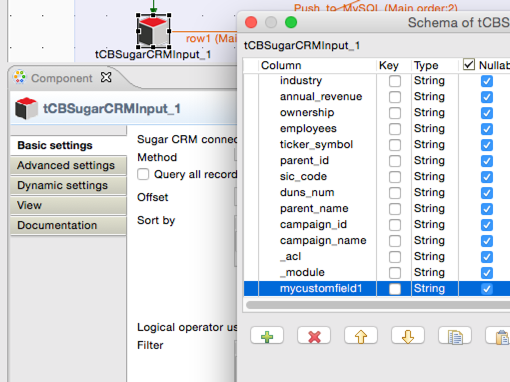Open the Advanced settings tab
This screenshot has width=510, height=382.
(x=68, y=165)
